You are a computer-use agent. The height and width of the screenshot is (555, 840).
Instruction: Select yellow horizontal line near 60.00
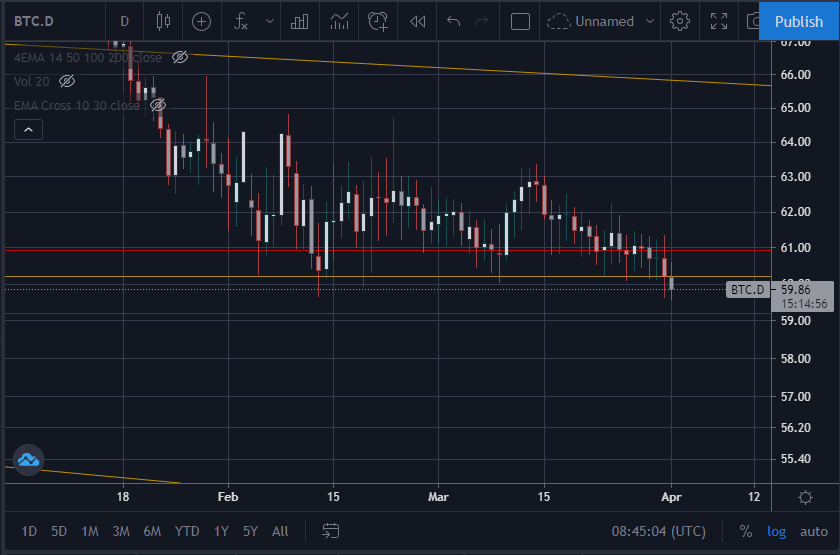coord(388,276)
